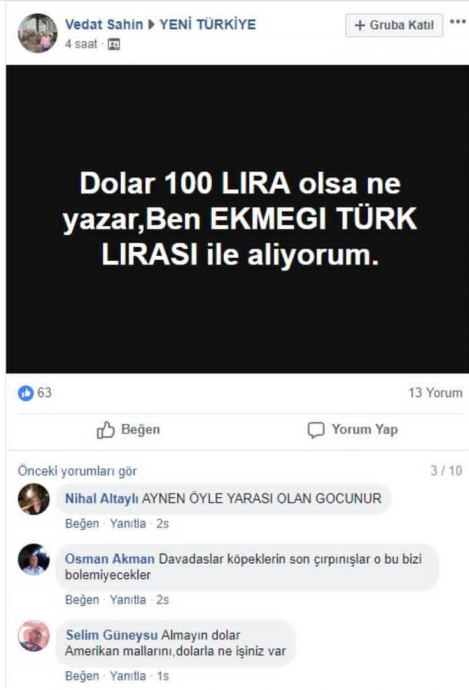Join the group with Gruba Katıl
The width and height of the screenshot is (469, 690).
(394, 25)
